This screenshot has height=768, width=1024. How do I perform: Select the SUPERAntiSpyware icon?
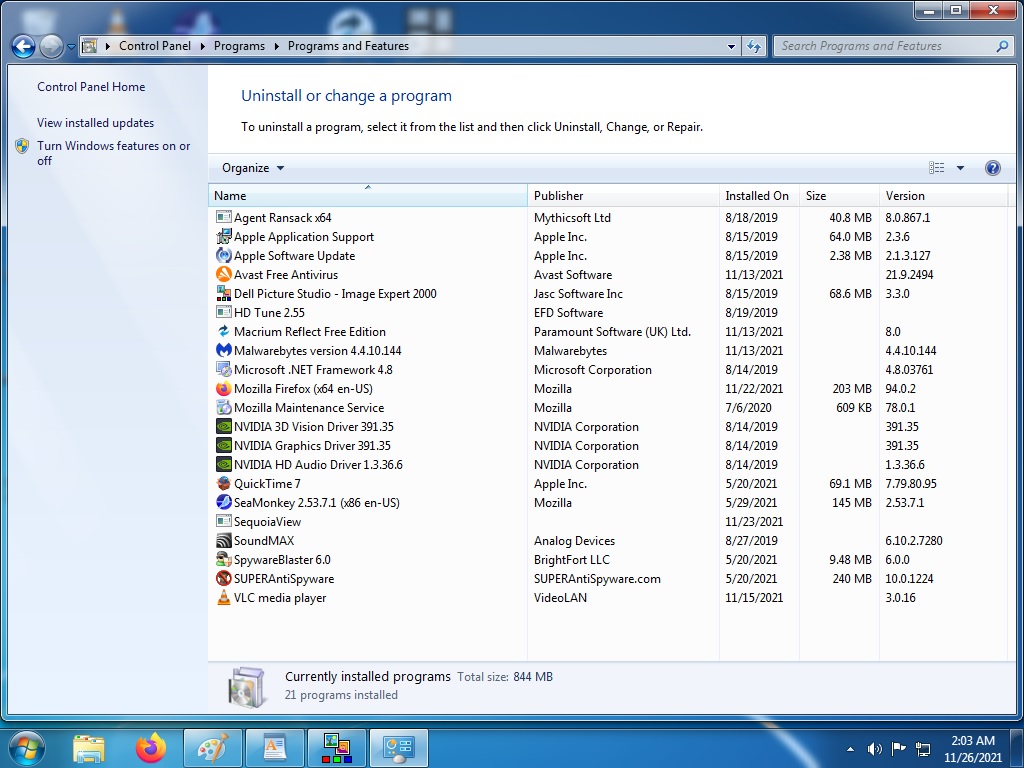click(x=223, y=579)
